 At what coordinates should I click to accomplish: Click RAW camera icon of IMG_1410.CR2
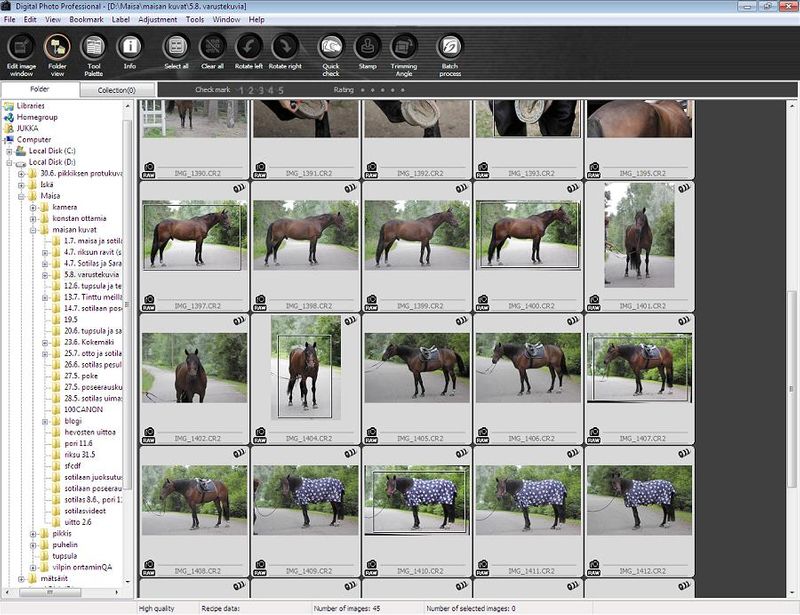[371, 568]
